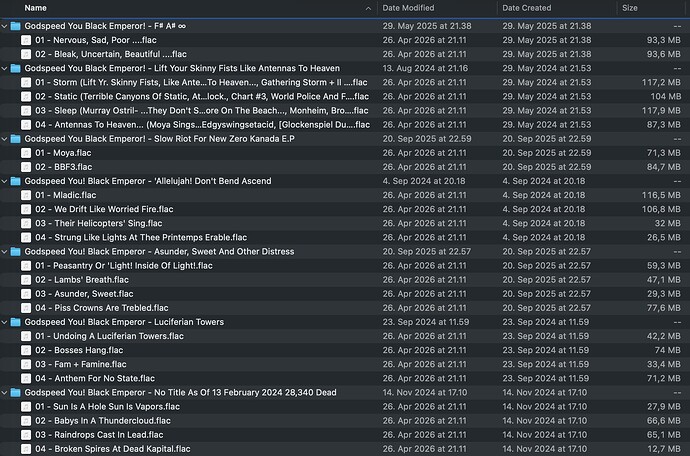The height and width of the screenshot is (456, 690).
Task: Sort by the Date Modified column header
Action: [408, 8]
